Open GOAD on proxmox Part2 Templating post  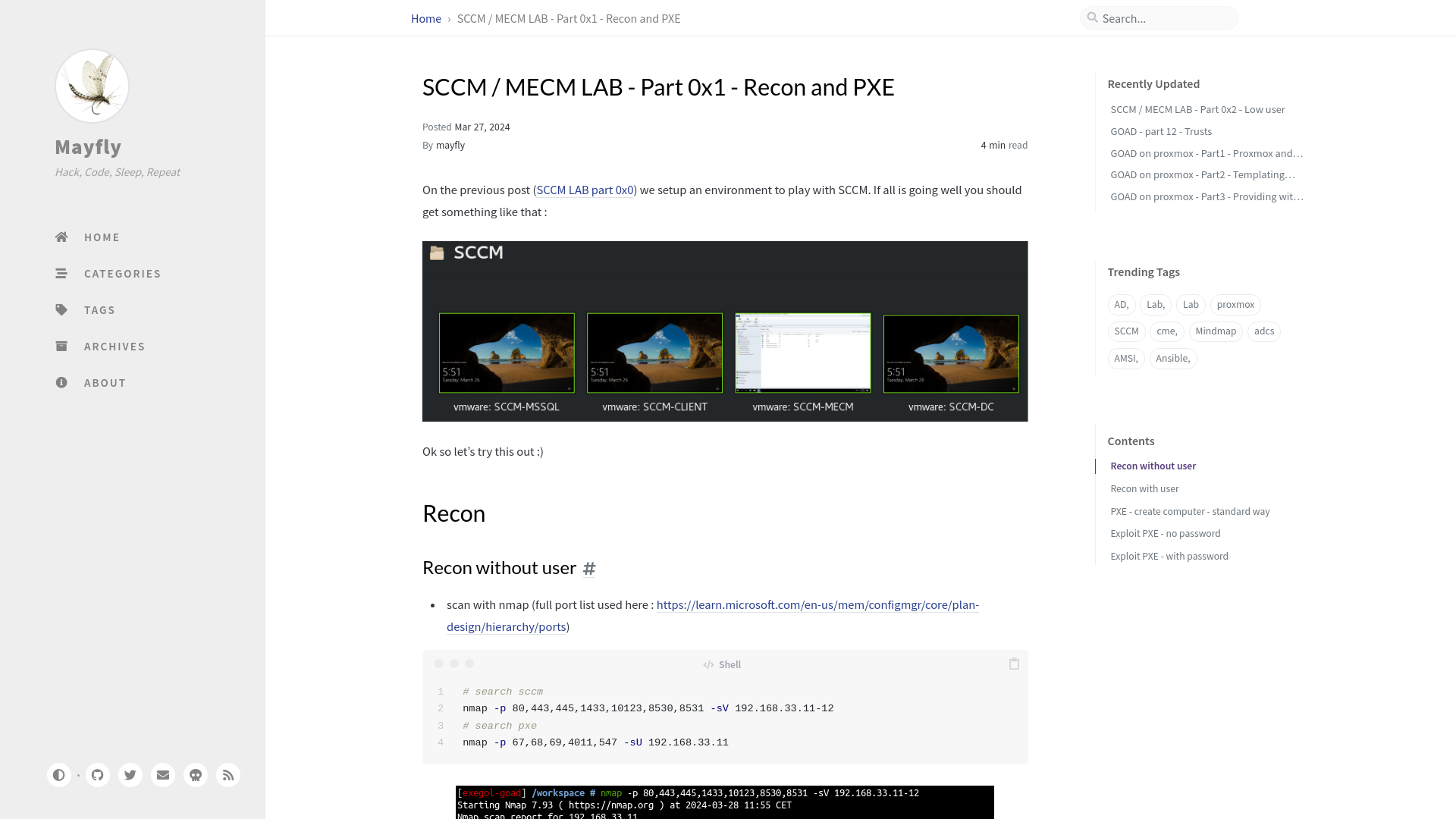(x=1203, y=175)
